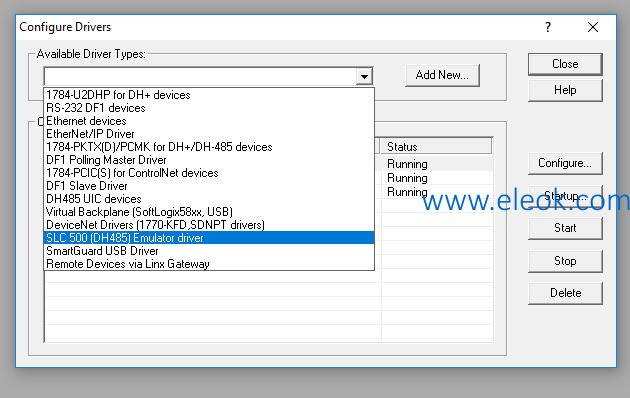Click the question mark help icon in title bar
Viewport: 630px width, 398px height.
coord(548,27)
